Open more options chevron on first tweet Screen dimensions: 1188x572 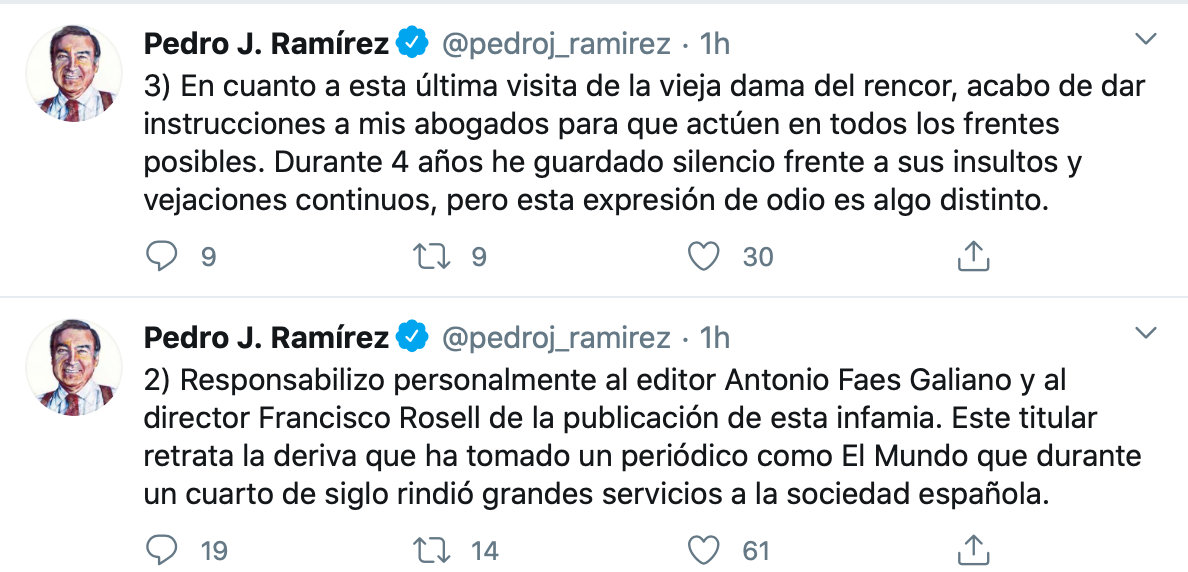click(1146, 40)
